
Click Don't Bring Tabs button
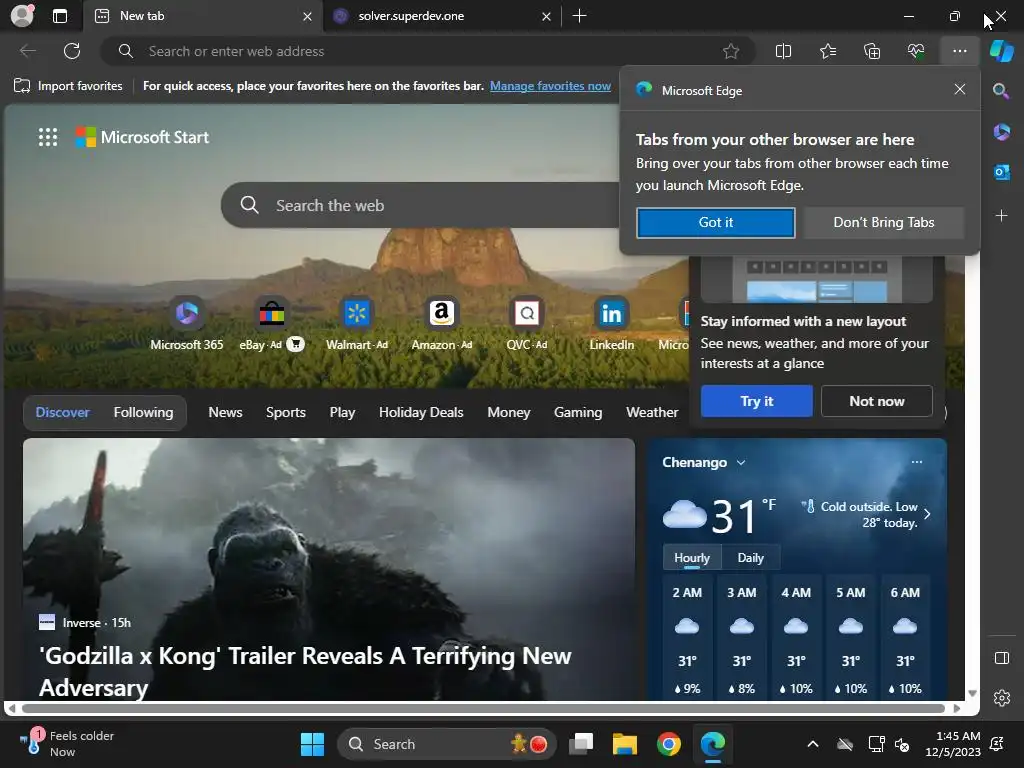pyautogui.click(x=884, y=223)
